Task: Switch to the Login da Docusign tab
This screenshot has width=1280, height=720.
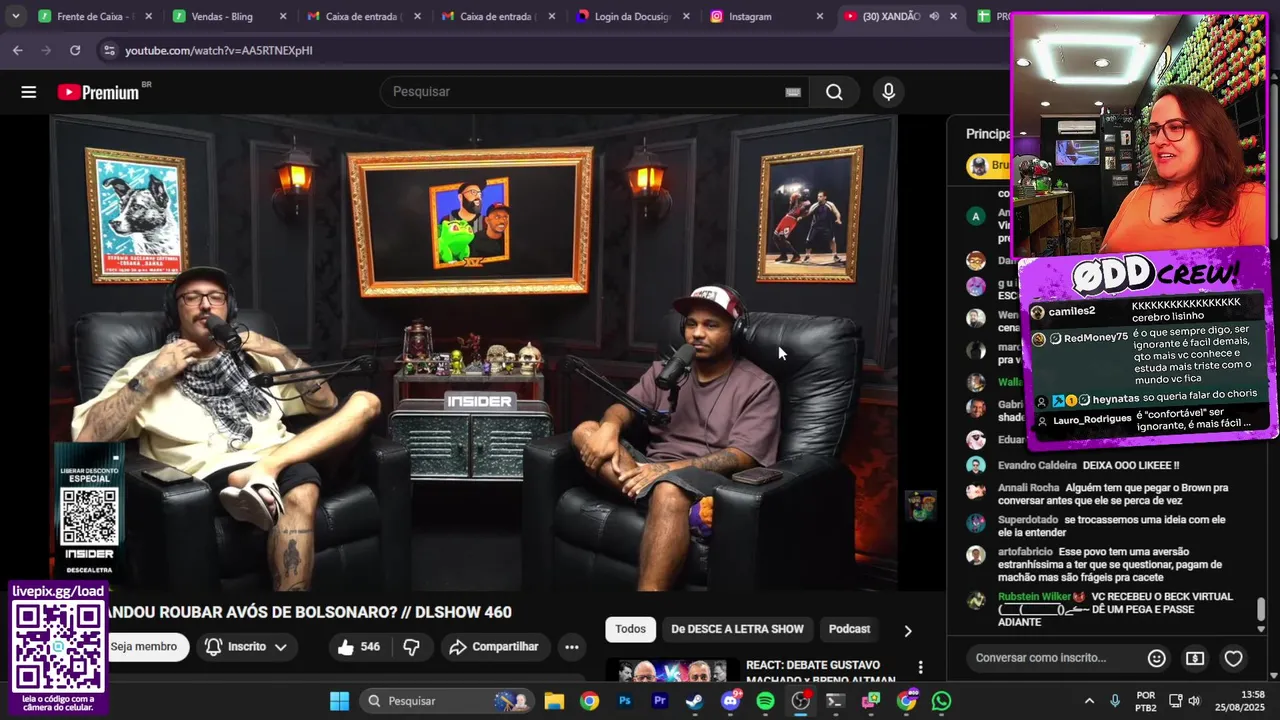Action: [635, 17]
